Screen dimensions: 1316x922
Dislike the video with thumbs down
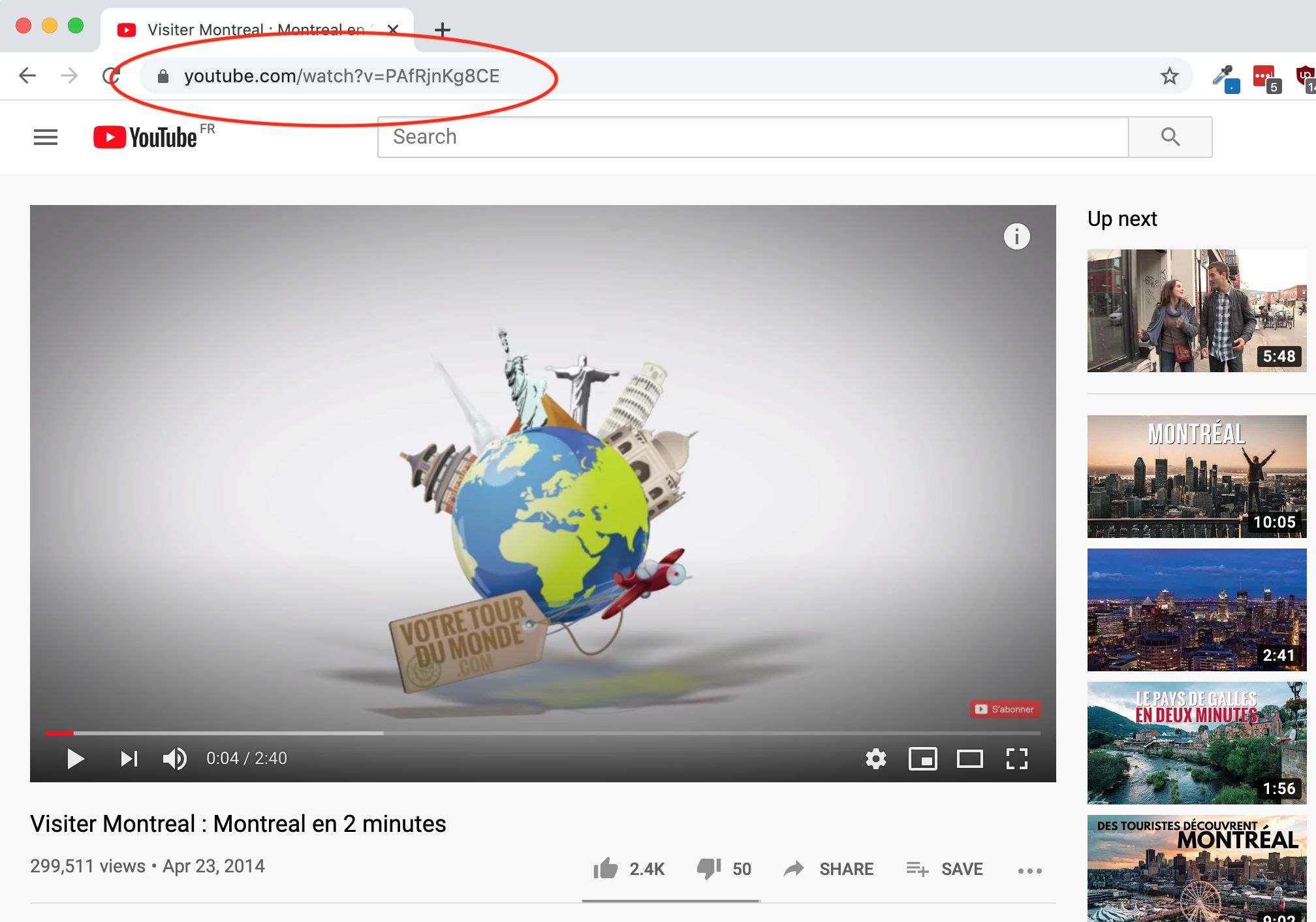tap(708, 868)
